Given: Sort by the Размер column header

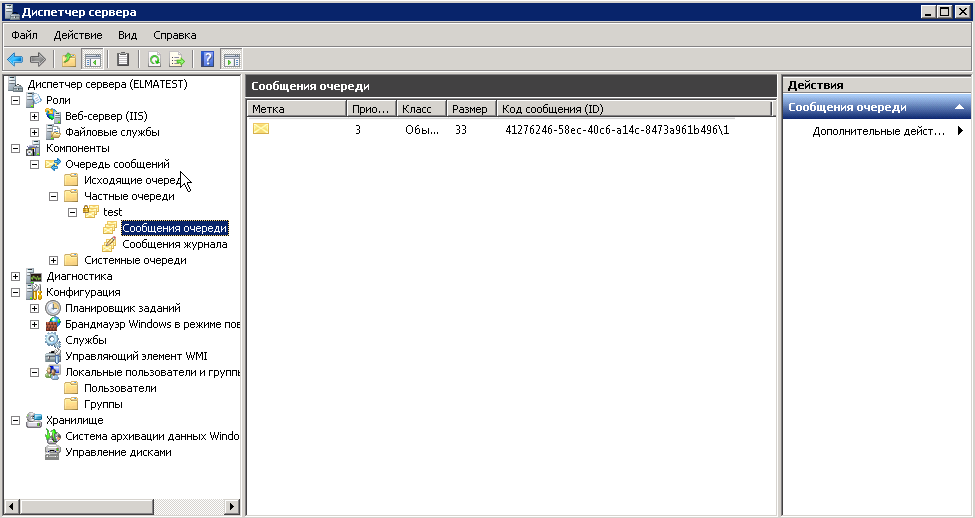Looking at the screenshot, I should tap(470, 109).
